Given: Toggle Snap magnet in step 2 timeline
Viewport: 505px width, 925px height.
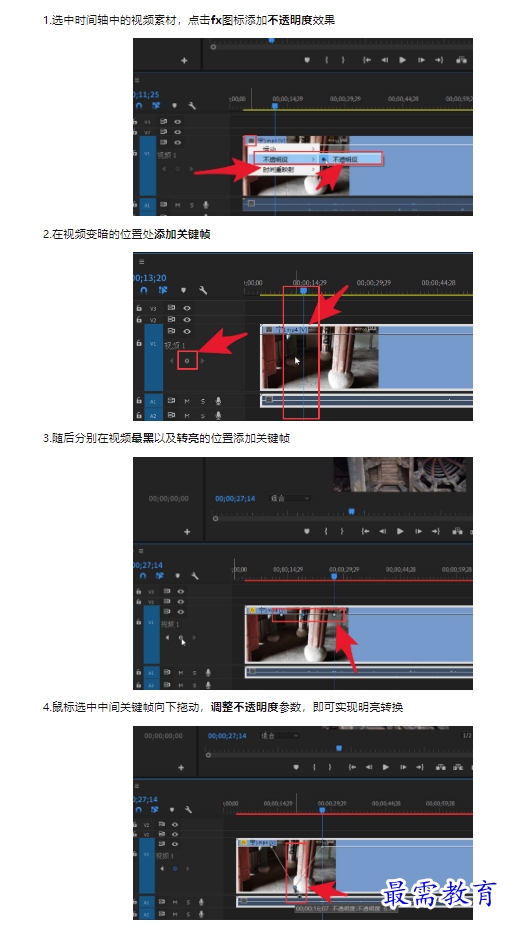Looking at the screenshot, I should click(144, 290).
